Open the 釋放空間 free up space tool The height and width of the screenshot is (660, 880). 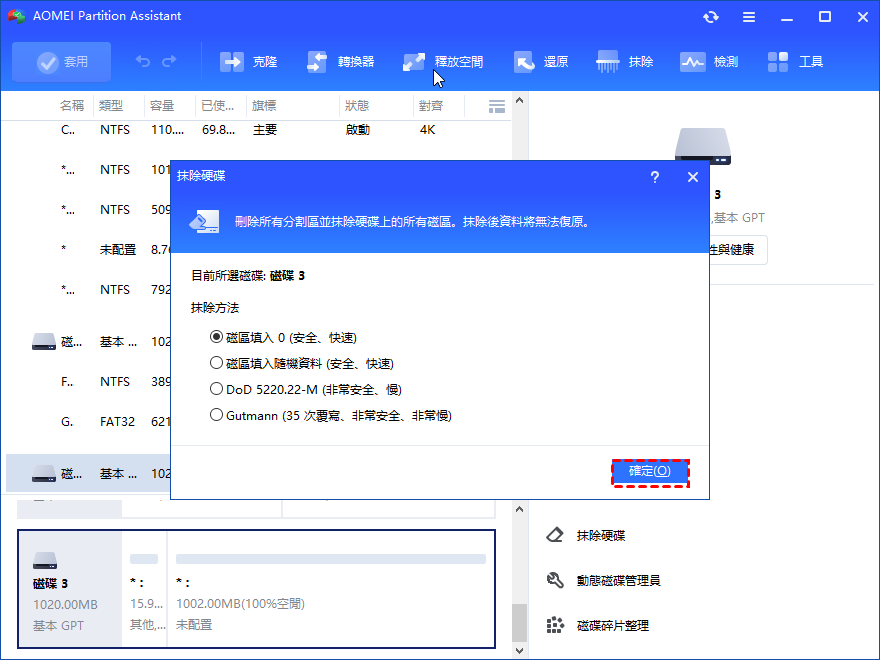point(443,62)
